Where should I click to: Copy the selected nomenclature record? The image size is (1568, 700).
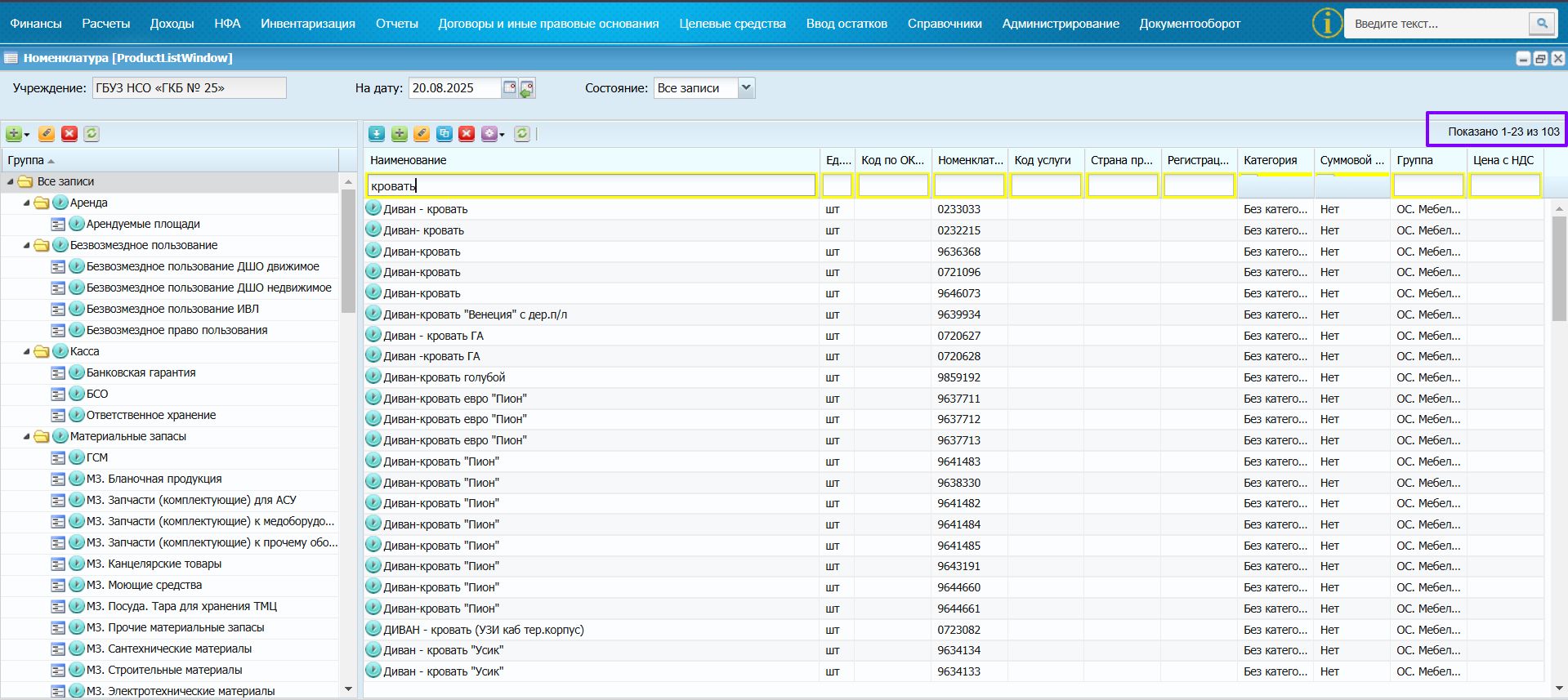(x=444, y=134)
